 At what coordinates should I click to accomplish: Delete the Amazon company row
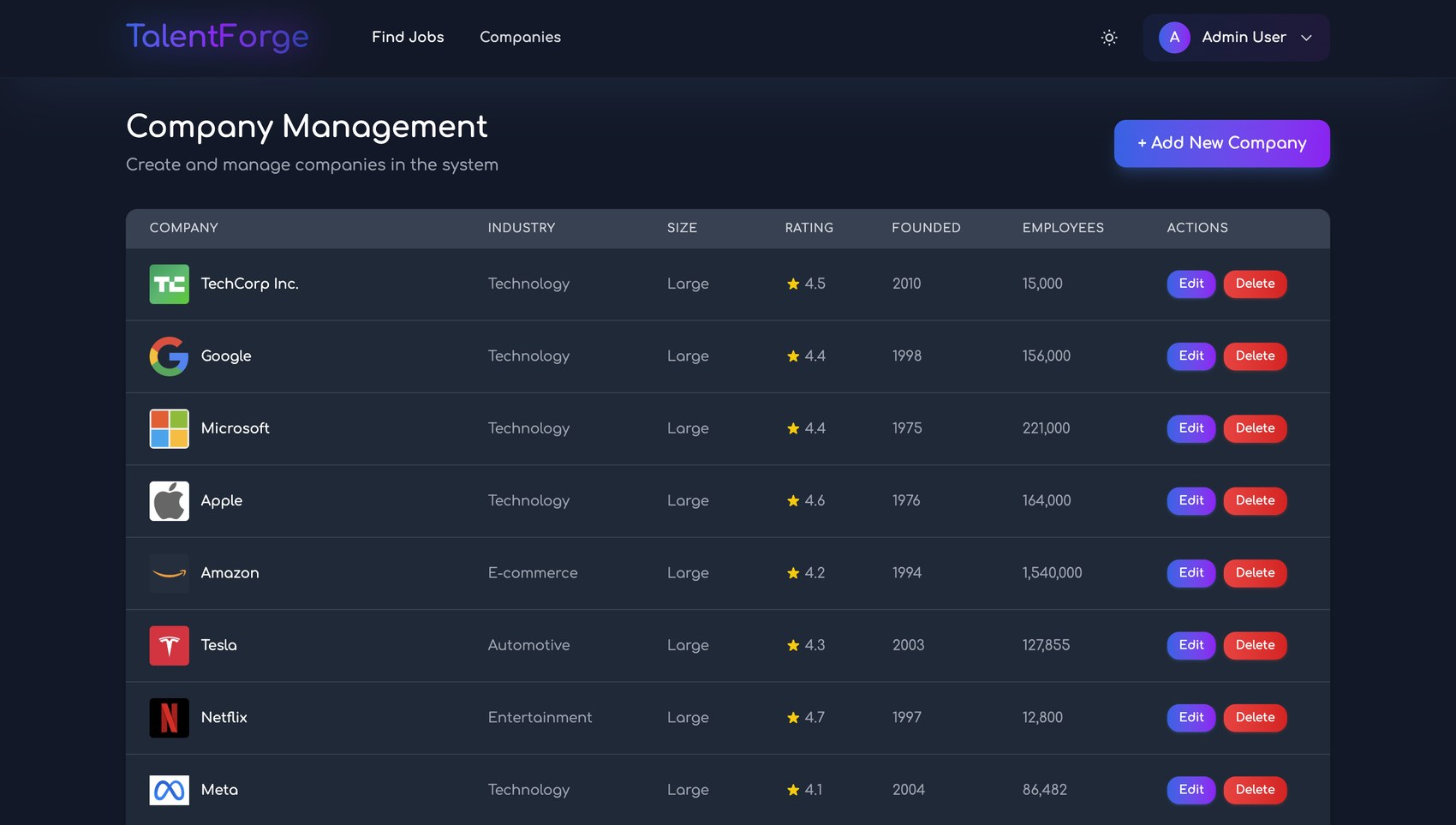(1255, 573)
